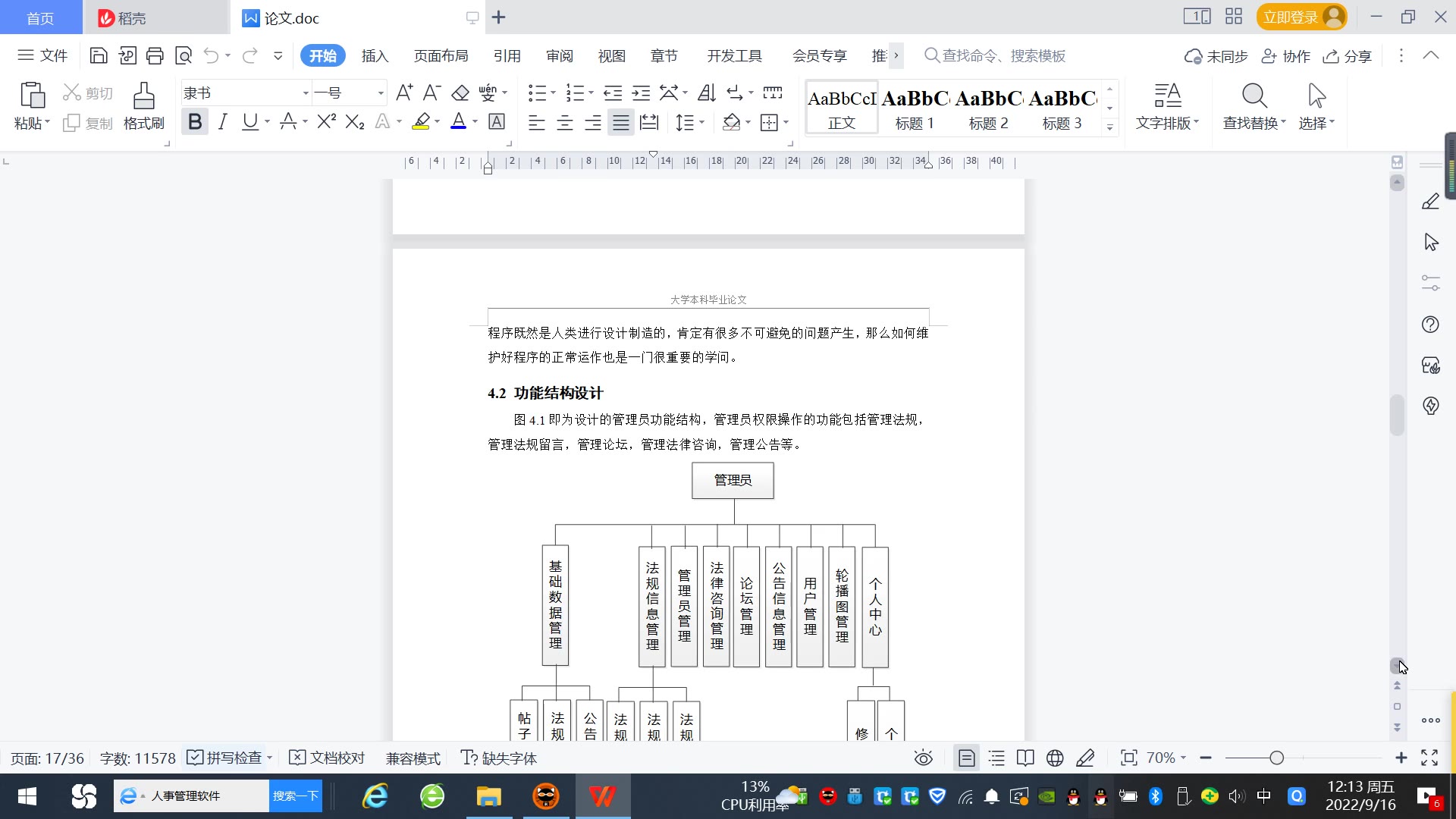Increase font size with A+ icon
The width and height of the screenshot is (1456, 819).
404,93
